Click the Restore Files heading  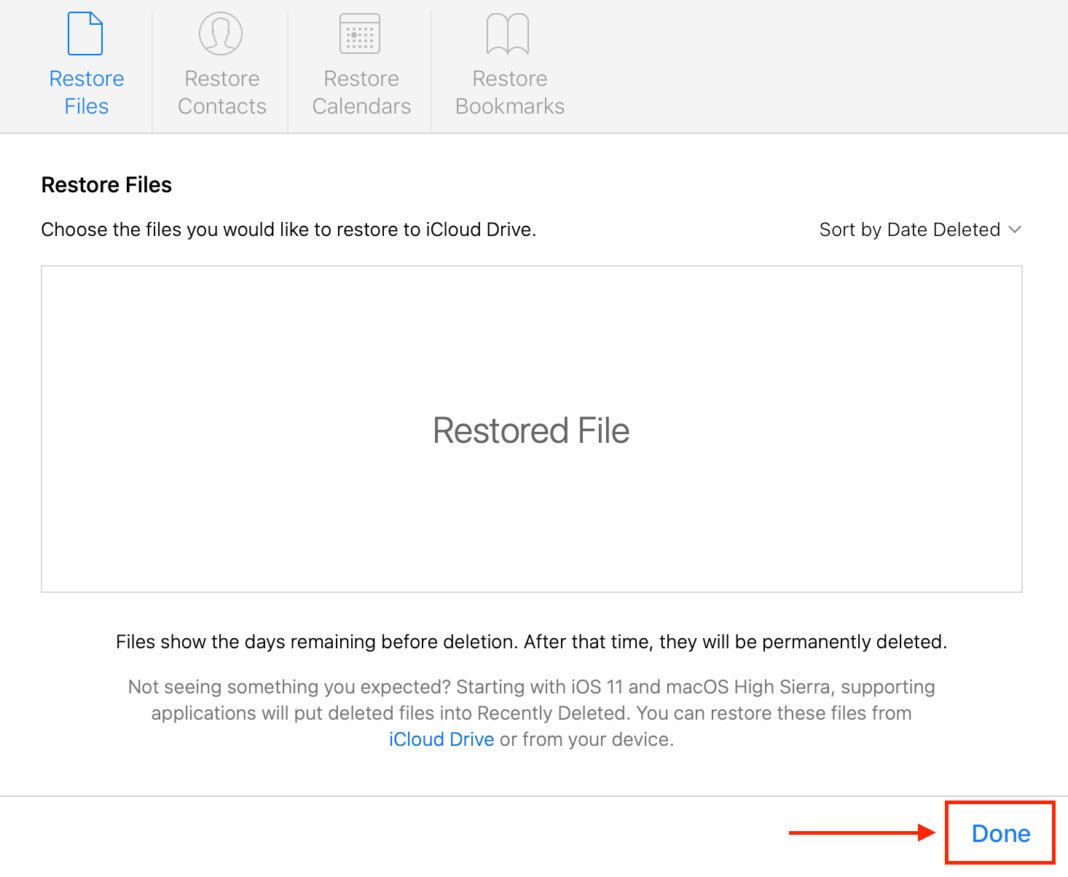106,185
